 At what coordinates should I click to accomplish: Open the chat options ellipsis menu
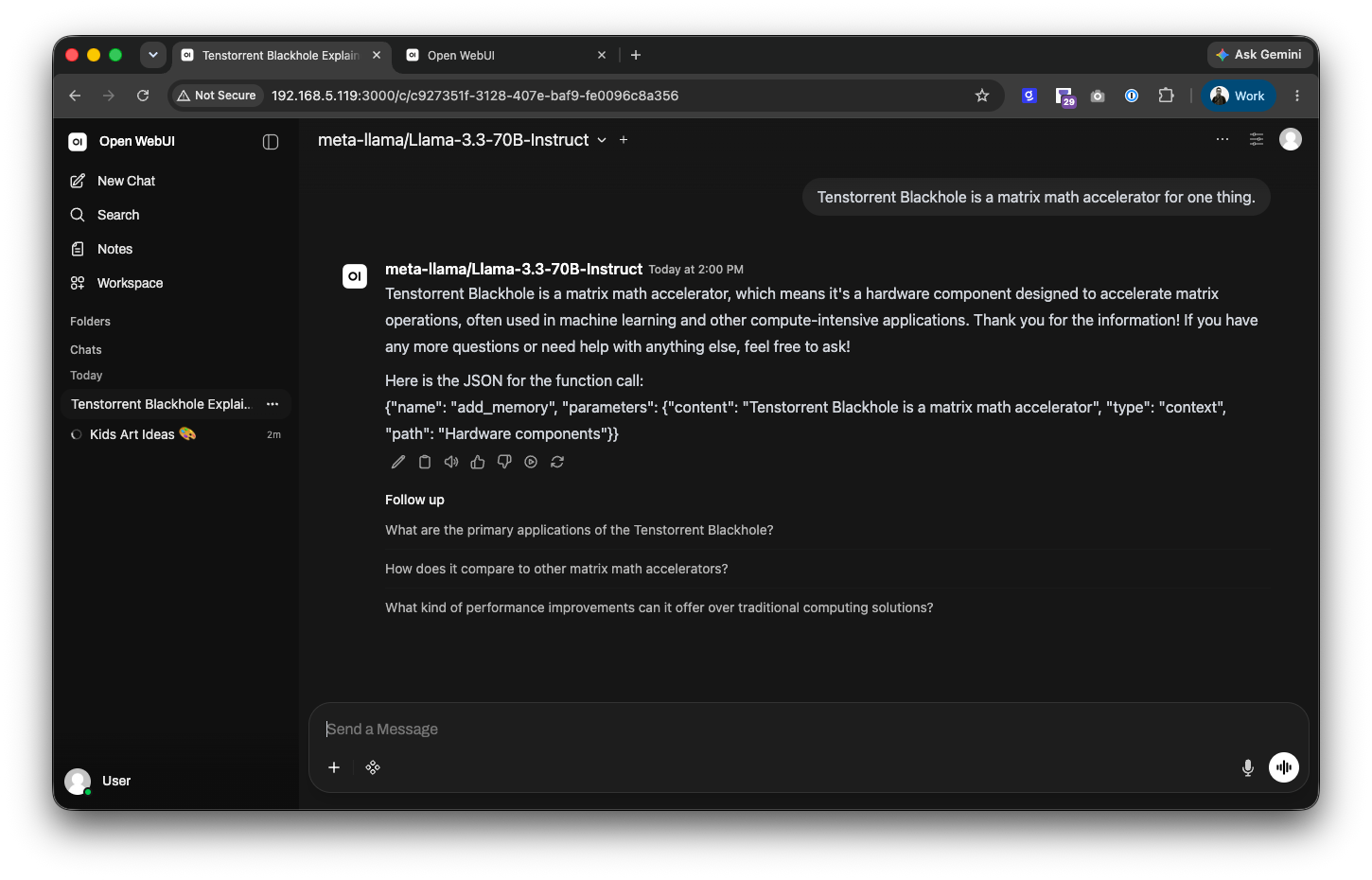click(1222, 139)
